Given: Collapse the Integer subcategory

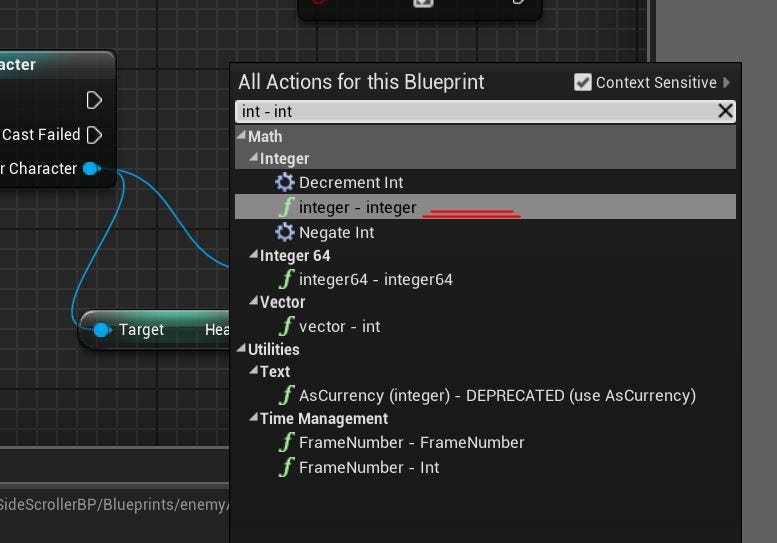Looking at the screenshot, I should [253, 158].
